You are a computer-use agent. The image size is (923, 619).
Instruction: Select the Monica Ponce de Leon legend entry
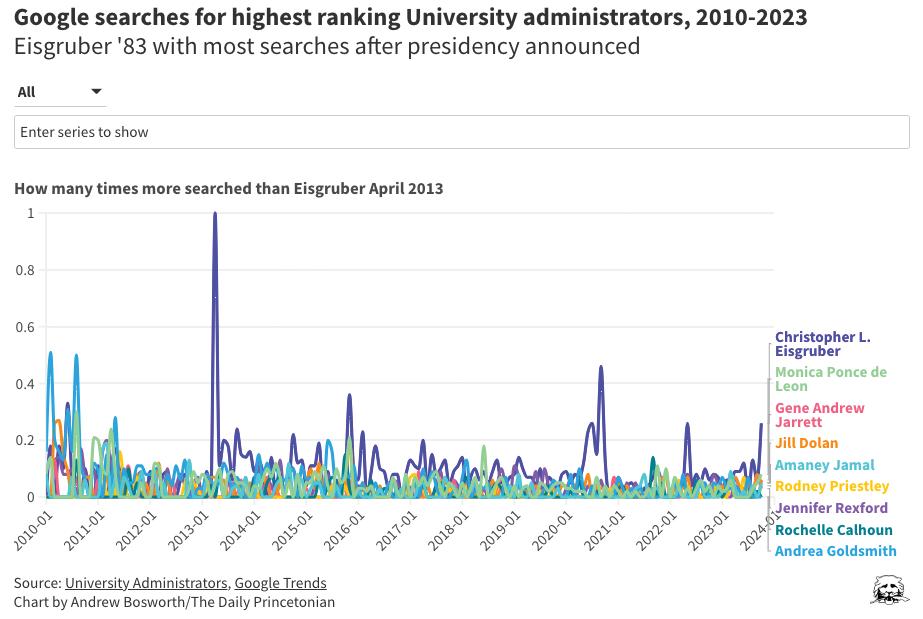tap(831, 379)
